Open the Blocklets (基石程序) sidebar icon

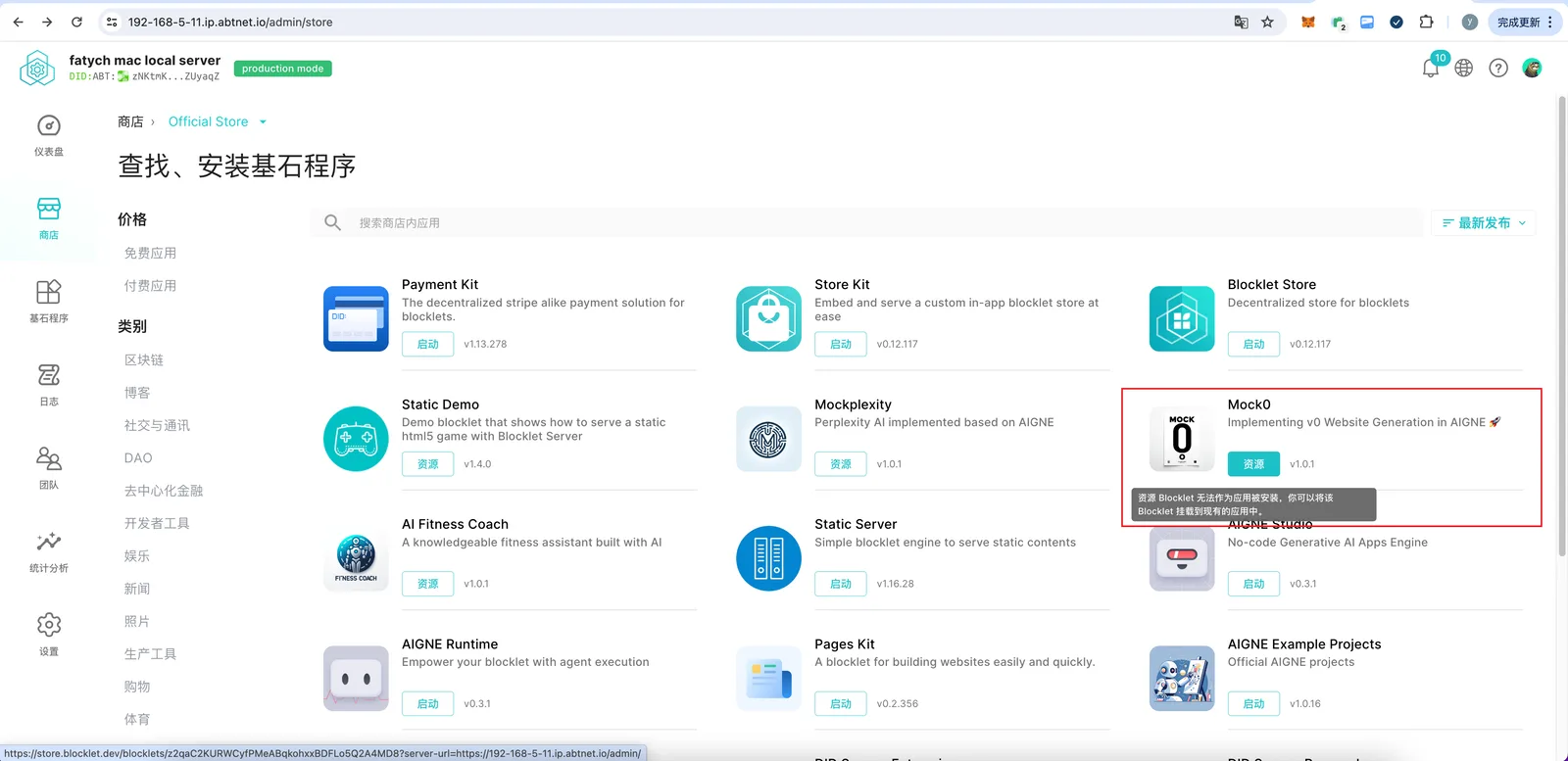click(49, 292)
